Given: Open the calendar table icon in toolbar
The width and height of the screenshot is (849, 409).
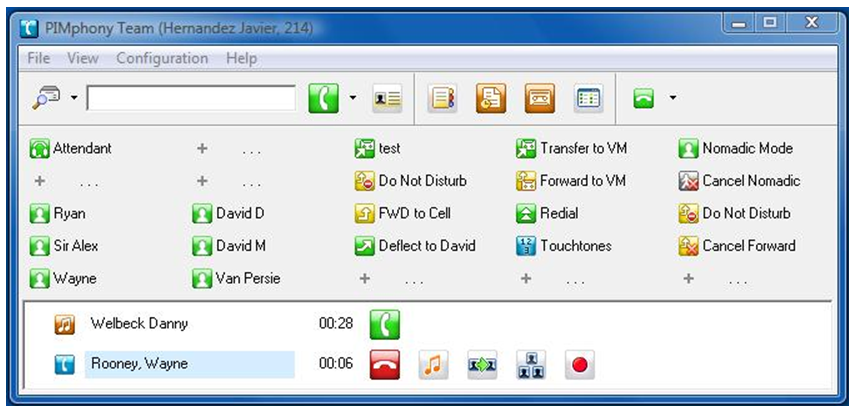Looking at the screenshot, I should (589, 98).
